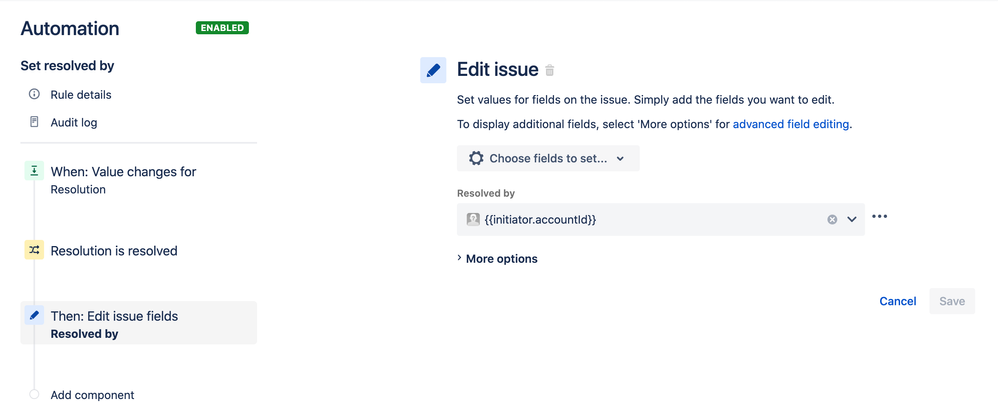The height and width of the screenshot is (417, 998).
Task: Open Audit log in sidebar
Action: pyautogui.click(x=74, y=122)
